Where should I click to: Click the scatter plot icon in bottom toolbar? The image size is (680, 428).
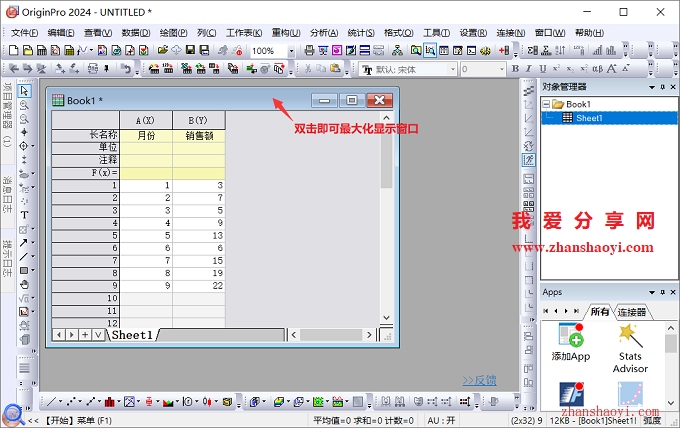pyautogui.click(x=71, y=402)
